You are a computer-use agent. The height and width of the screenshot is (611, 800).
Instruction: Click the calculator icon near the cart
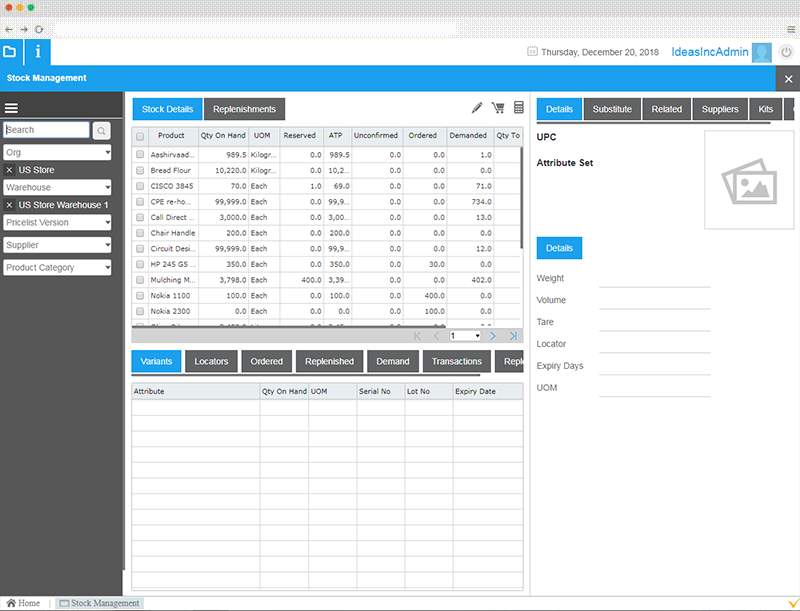point(518,107)
